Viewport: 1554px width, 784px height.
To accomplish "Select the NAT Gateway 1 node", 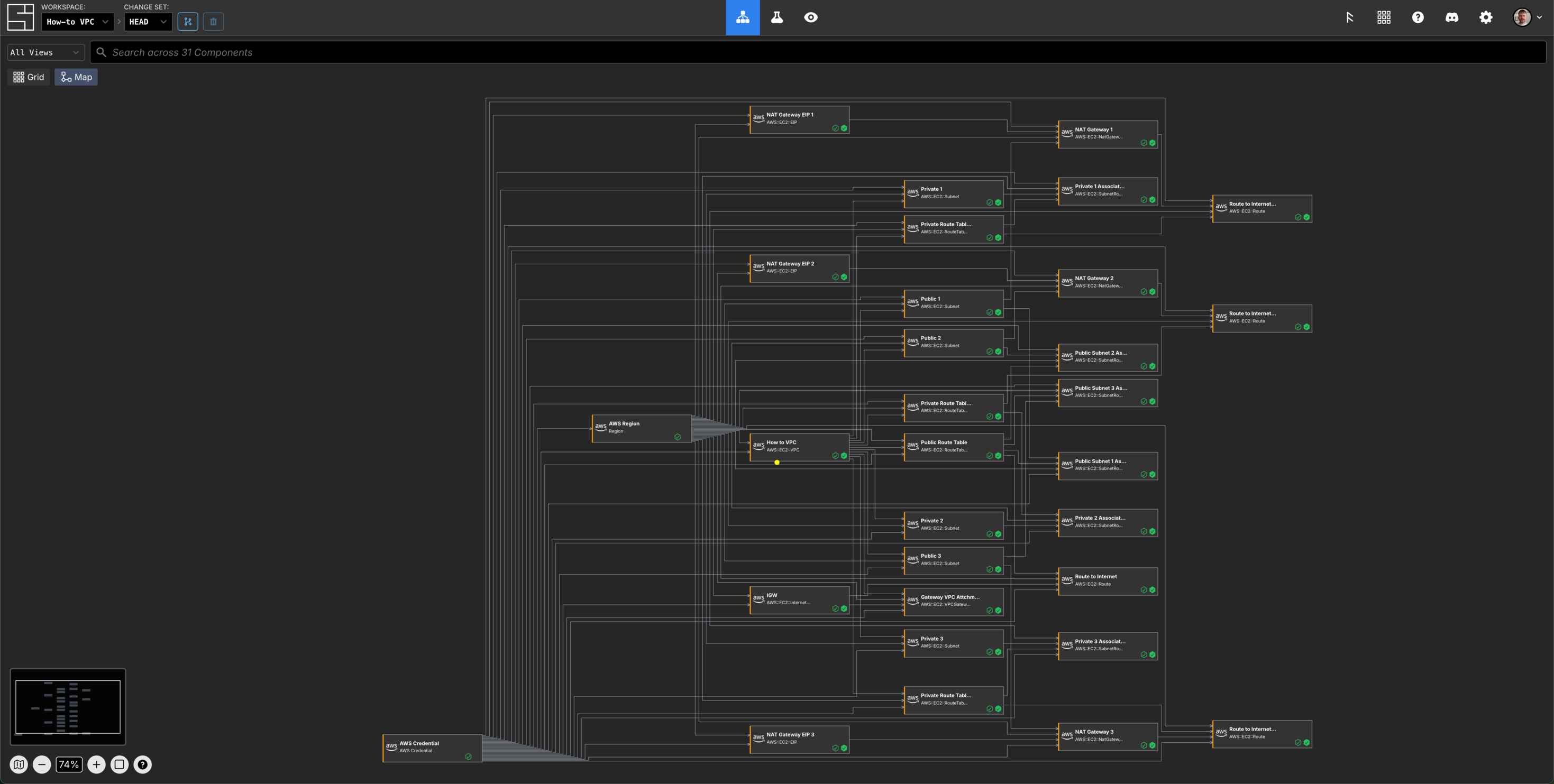I will 1108,134.
